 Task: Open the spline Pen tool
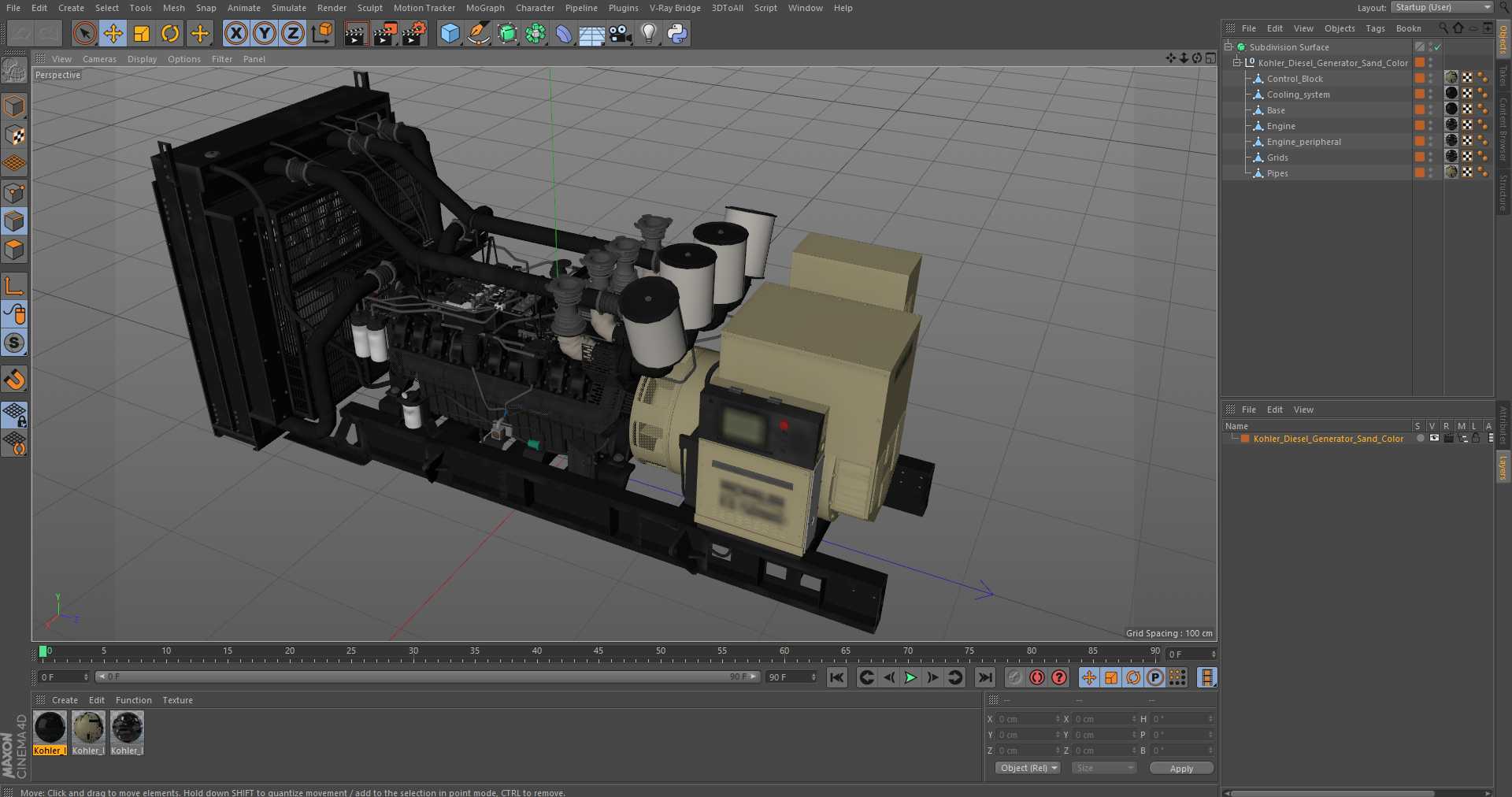(x=478, y=33)
